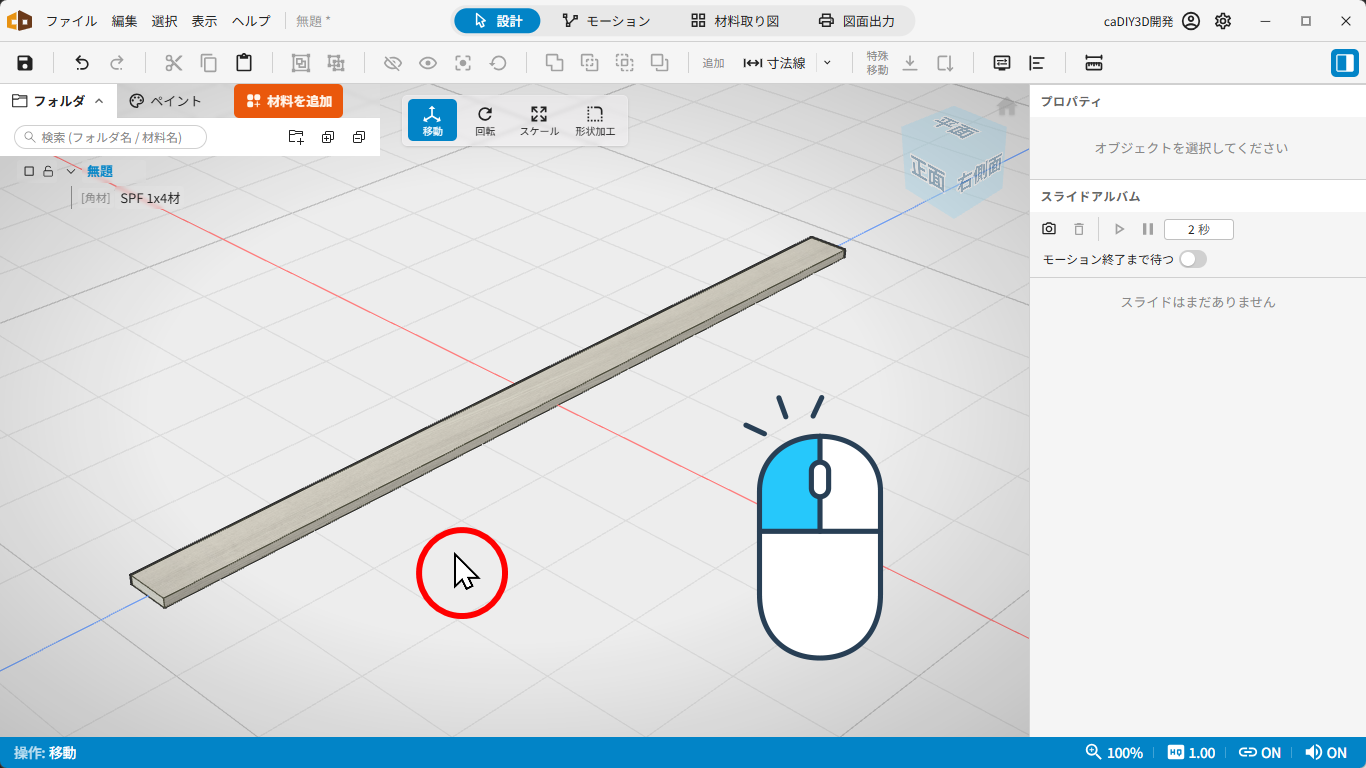Select the Scale (スケール) tool
This screenshot has width=1366, height=768.
click(539, 120)
